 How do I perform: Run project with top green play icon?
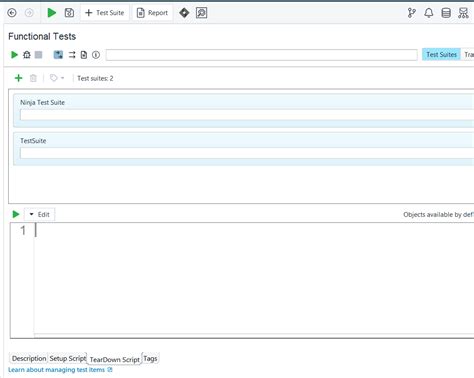pyautogui.click(x=52, y=13)
